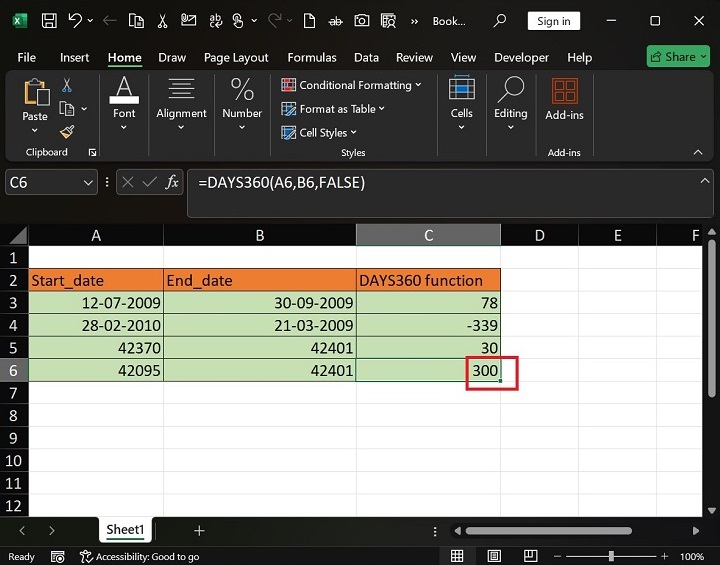Open the Add-ins icon in the ribbon
Image resolution: width=720 pixels, height=565 pixels.
pos(564,93)
